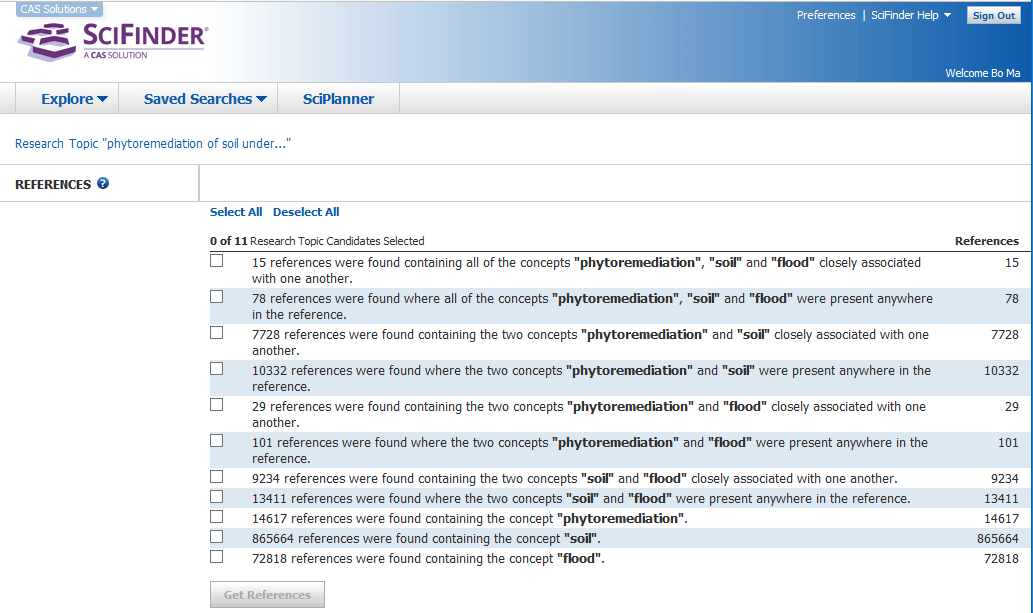The height and width of the screenshot is (613, 1033).
Task: Click the REFERENCES heading
Action: [x=53, y=185]
